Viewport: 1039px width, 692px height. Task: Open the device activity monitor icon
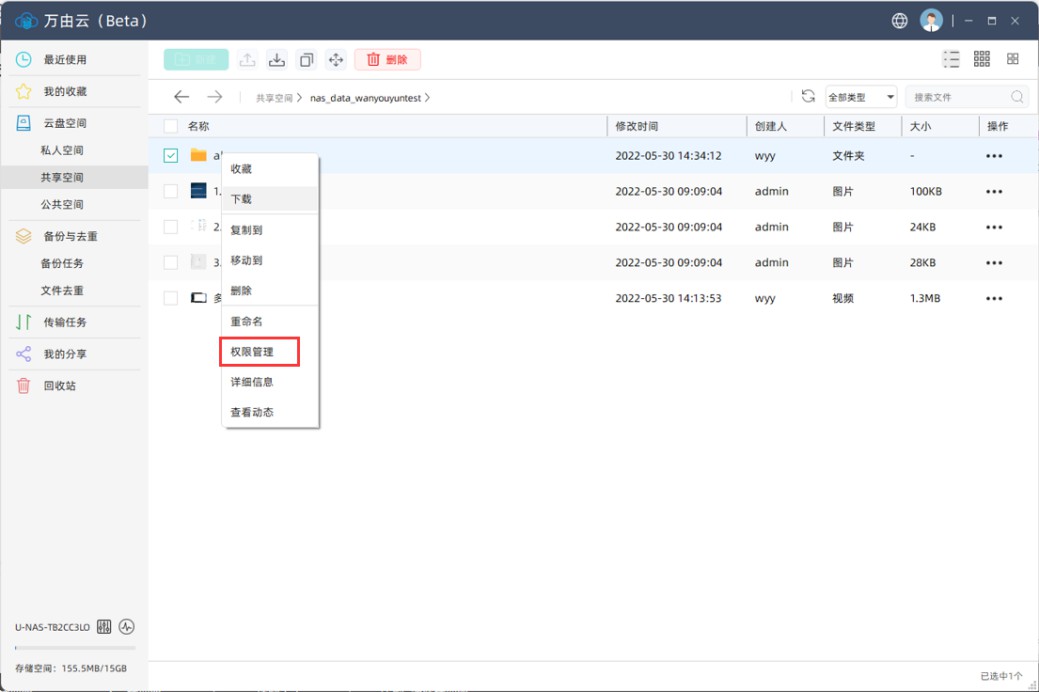[126, 627]
